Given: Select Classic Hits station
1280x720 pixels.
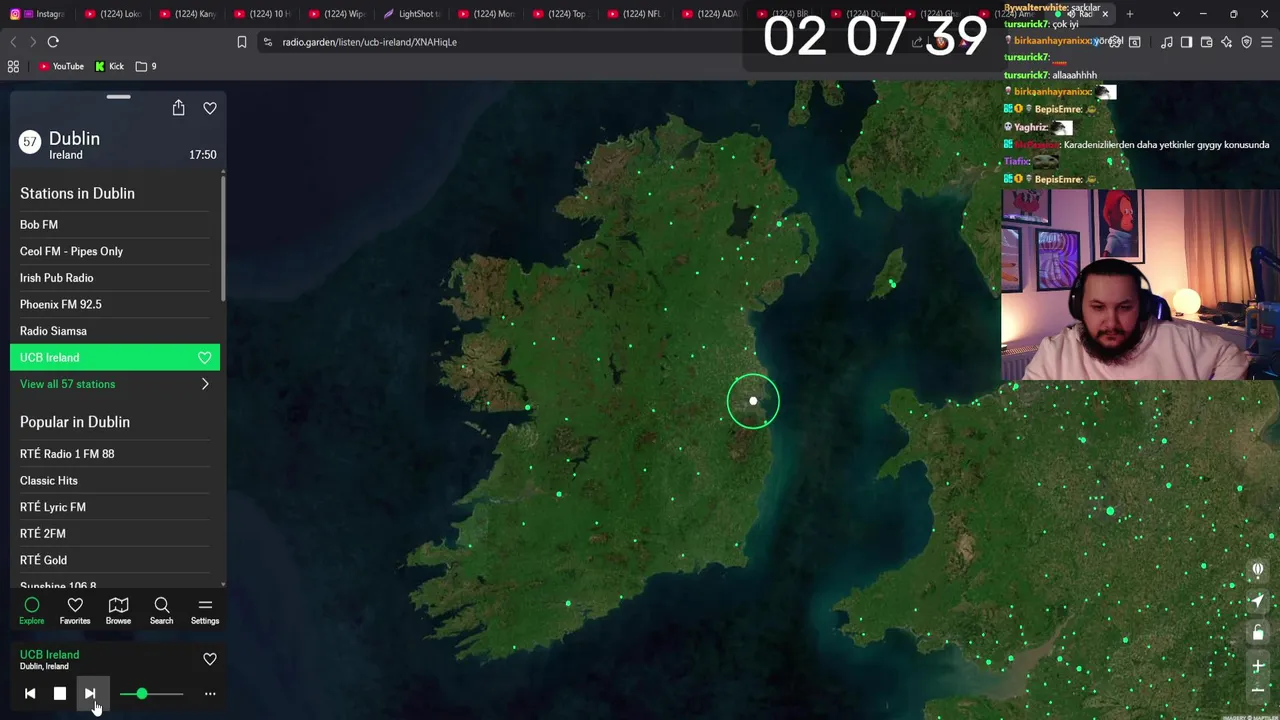Looking at the screenshot, I should click(x=115, y=480).
